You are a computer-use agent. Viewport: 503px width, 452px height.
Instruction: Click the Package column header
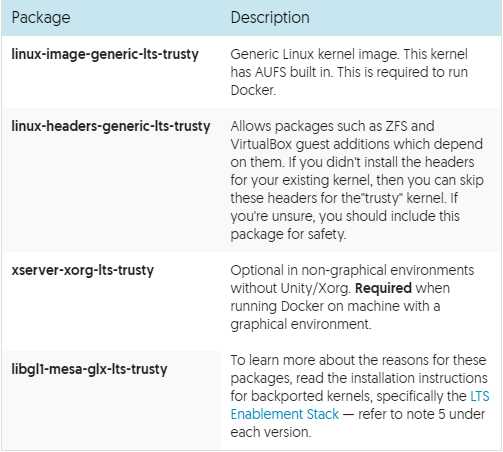click(x=41, y=18)
